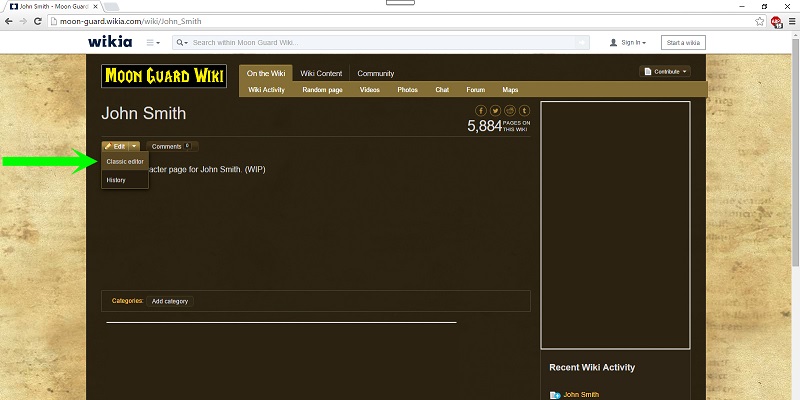Viewport: 800px width, 400px height.
Task: Open the Sign In dropdown
Action: 628,43
